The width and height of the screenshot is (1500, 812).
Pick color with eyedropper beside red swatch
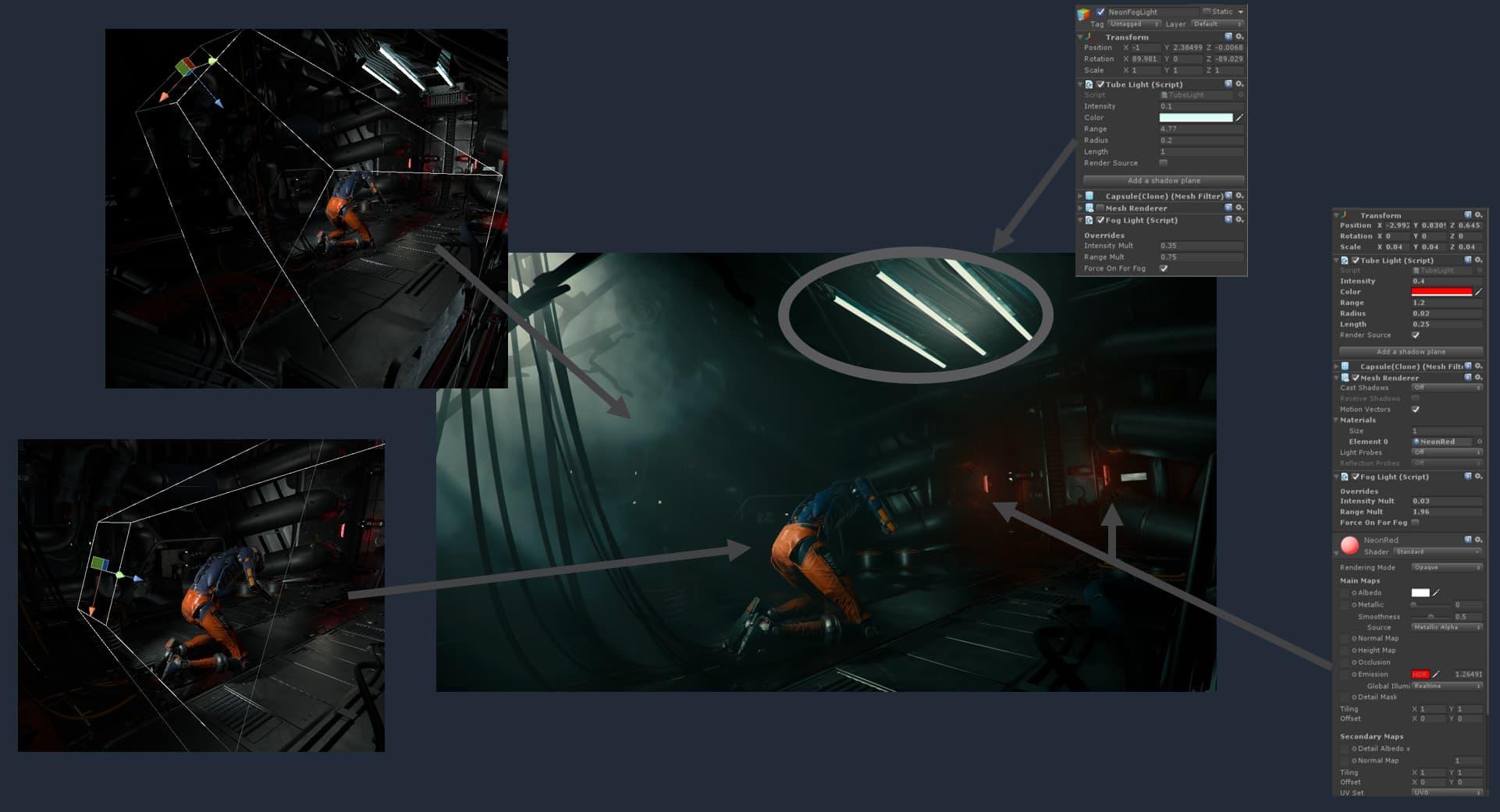tap(1478, 292)
